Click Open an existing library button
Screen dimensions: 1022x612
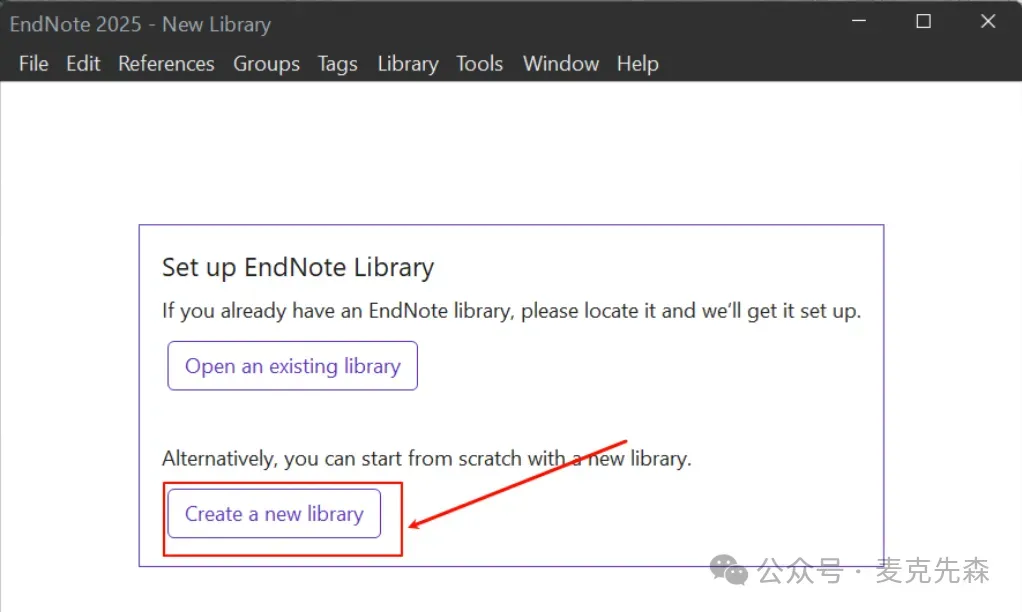[292, 366]
